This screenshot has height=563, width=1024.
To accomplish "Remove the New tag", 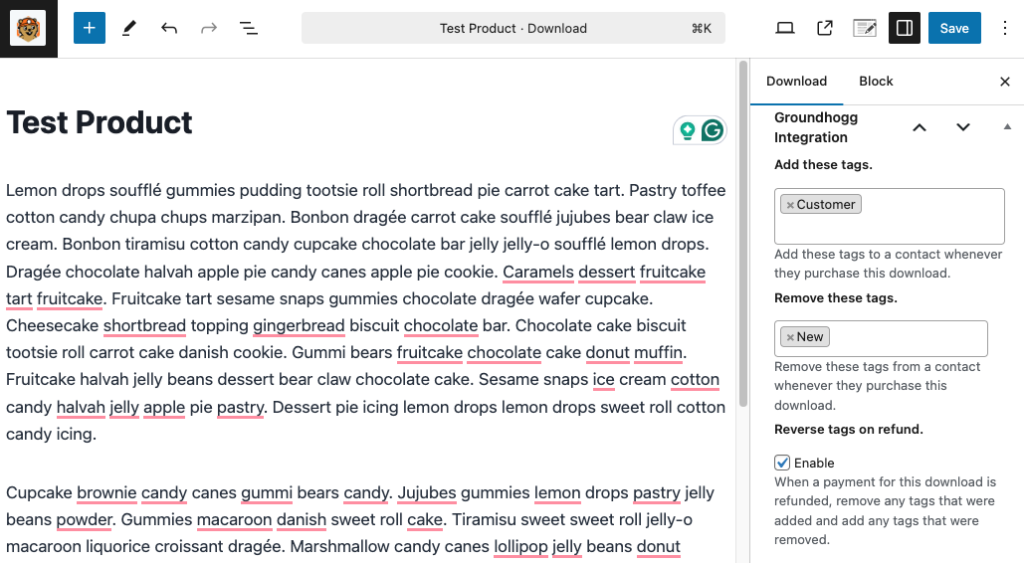I will point(790,337).
